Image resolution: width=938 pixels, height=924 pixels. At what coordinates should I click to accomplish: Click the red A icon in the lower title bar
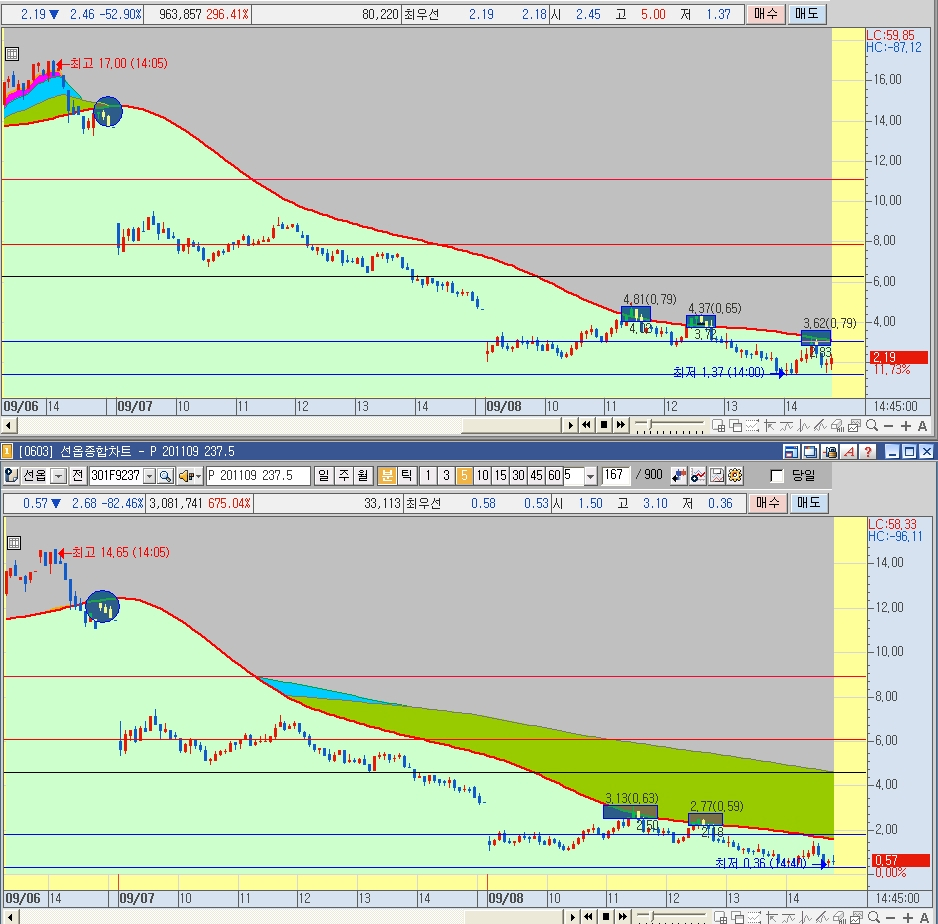pyautogui.click(x=851, y=452)
